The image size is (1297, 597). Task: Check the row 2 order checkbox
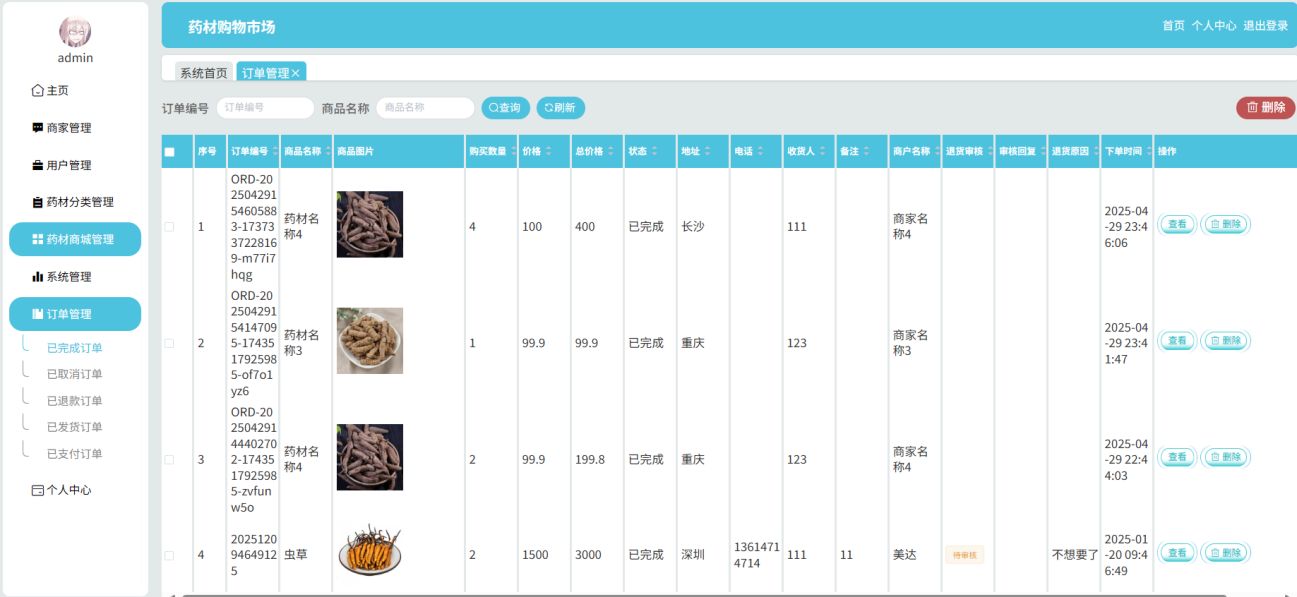[169, 343]
